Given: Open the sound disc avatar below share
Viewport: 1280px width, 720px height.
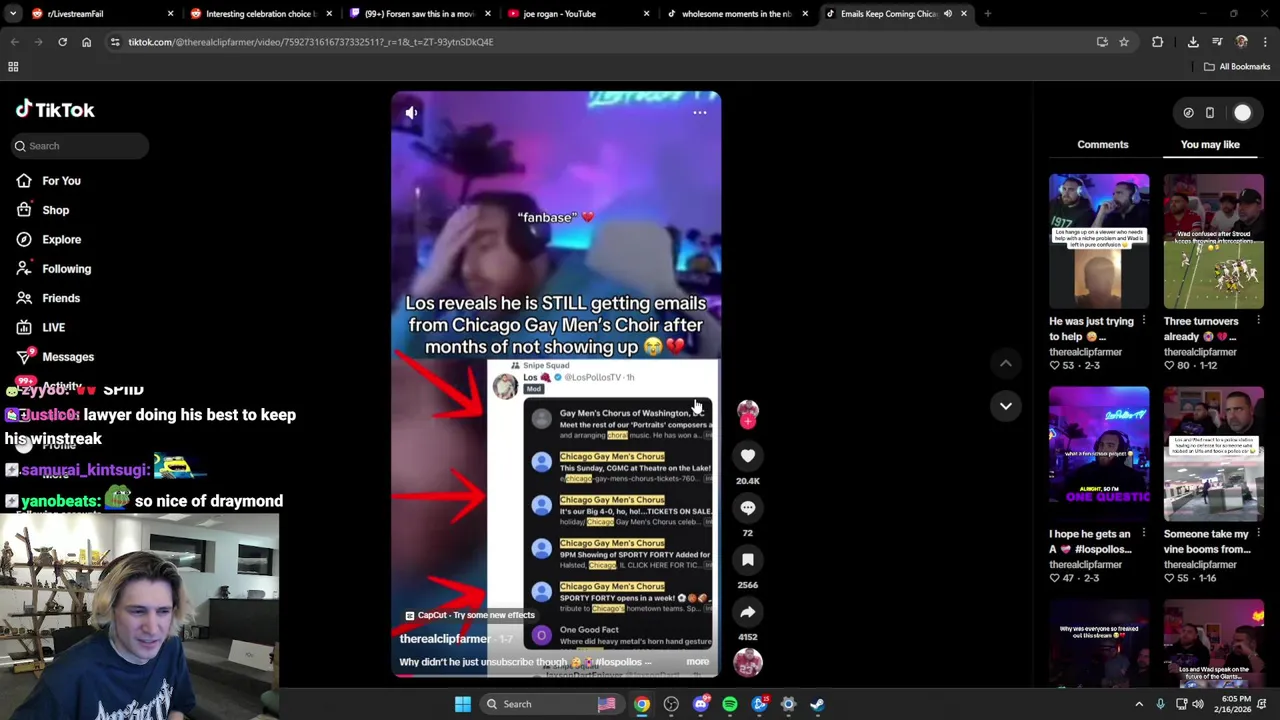Looking at the screenshot, I should tap(747, 662).
